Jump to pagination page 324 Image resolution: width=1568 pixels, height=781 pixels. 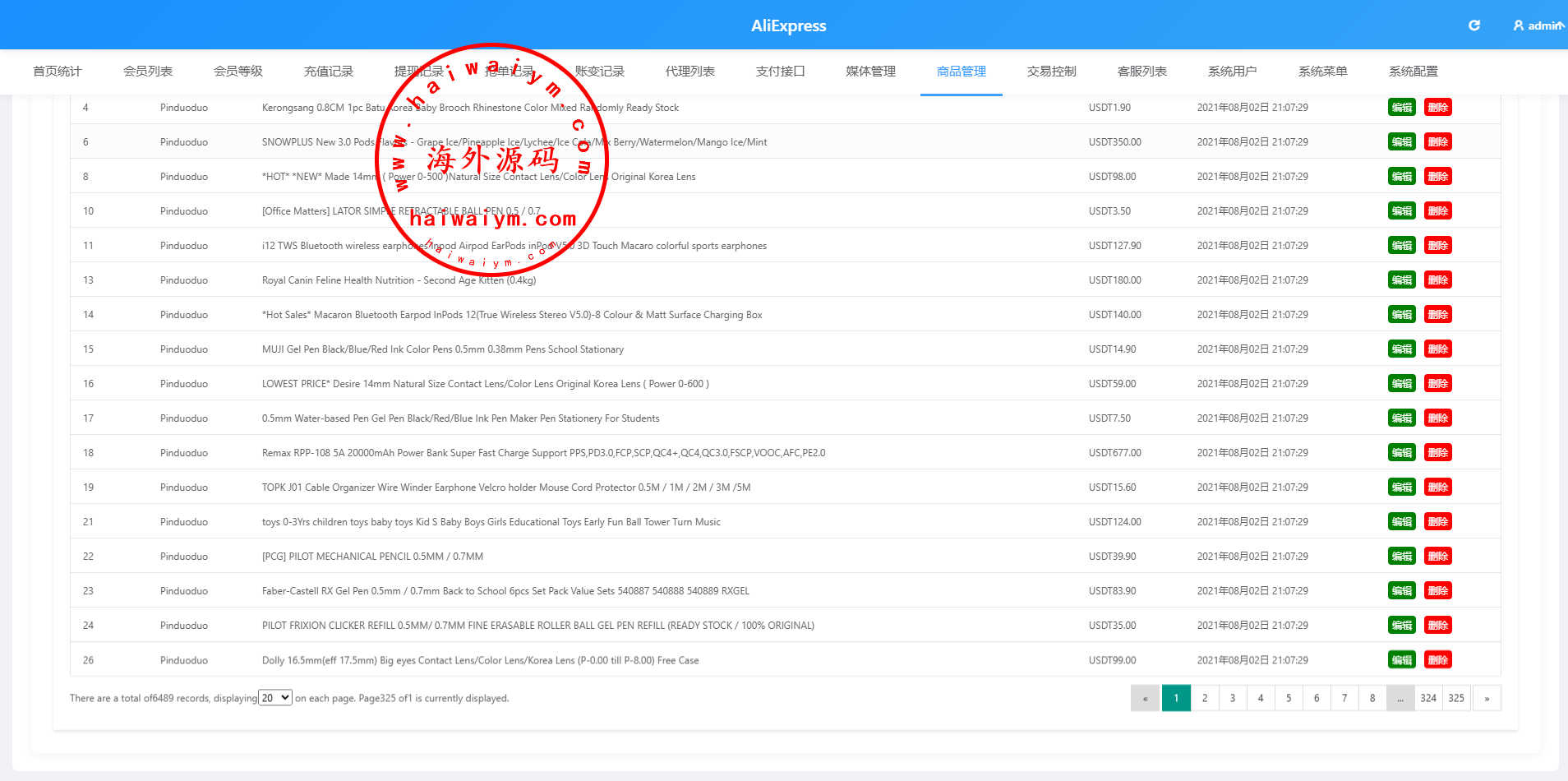(x=1428, y=698)
